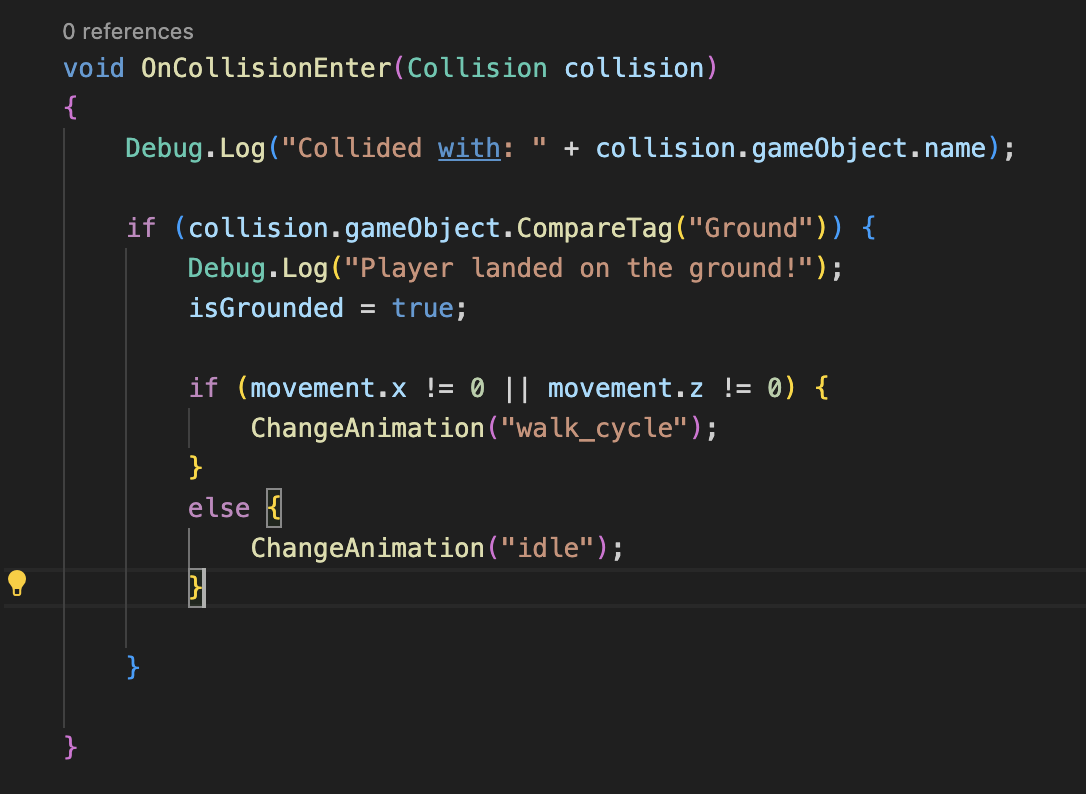This screenshot has height=794, width=1086.
Task: Click the '||' operator
Action: (517, 388)
